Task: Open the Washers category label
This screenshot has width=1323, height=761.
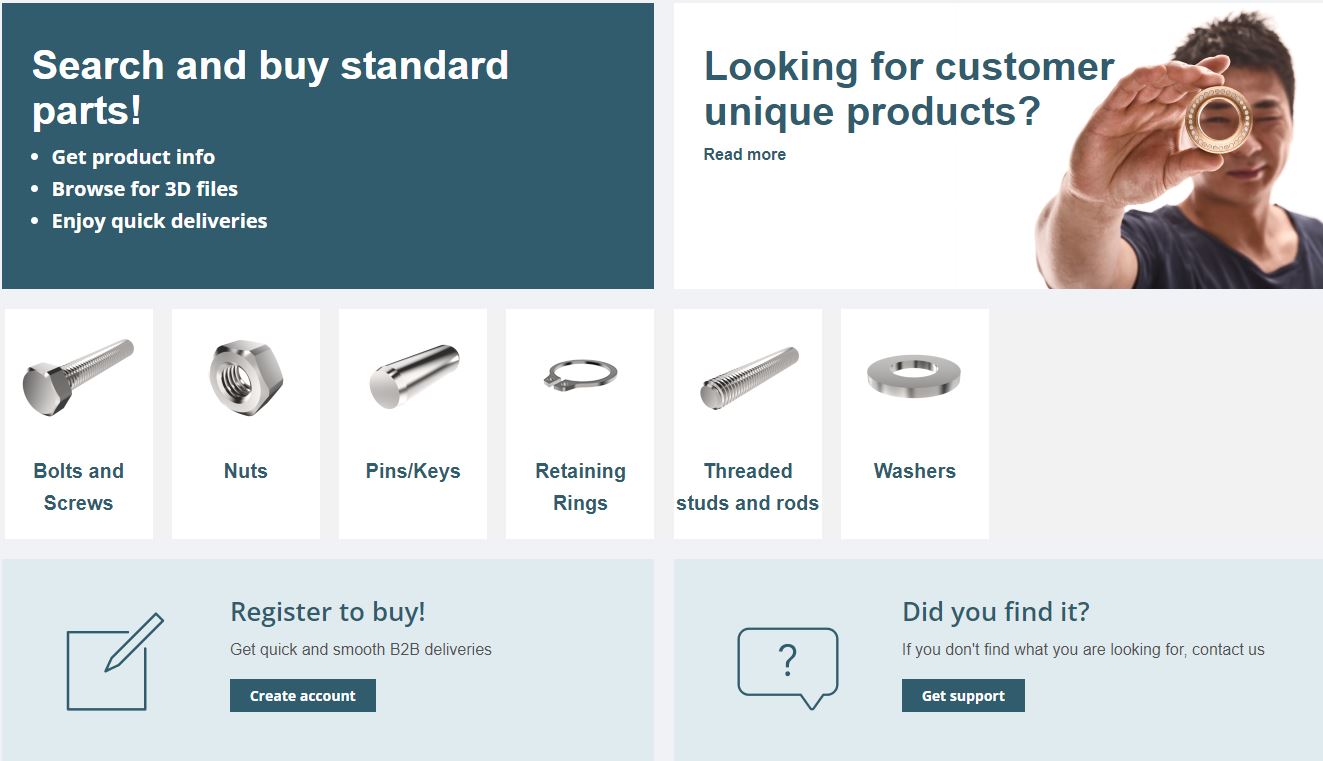Action: (x=915, y=471)
